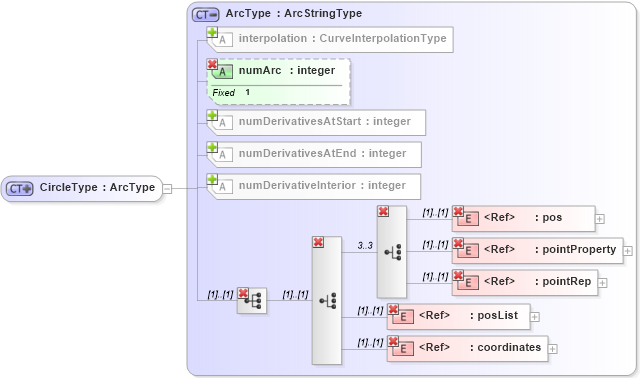The height and width of the screenshot is (378, 640).
Task: Click the [1]..[1] label before pointProperty
Action: 436,245
